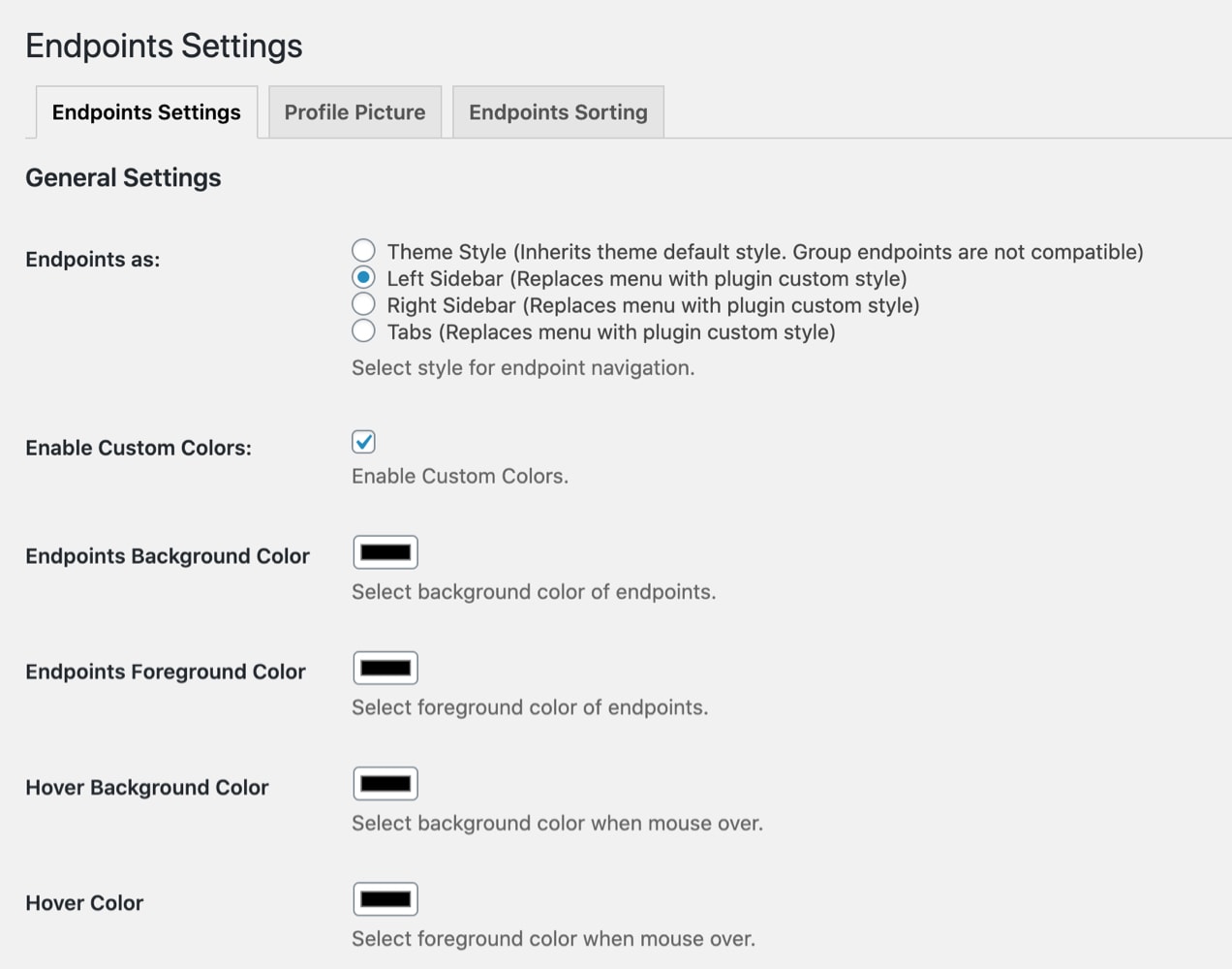Image resolution: width=1232 pixels, height=969 pixels.
Task: Switch to the Profile Picture tab
Action: click(354, 111)
